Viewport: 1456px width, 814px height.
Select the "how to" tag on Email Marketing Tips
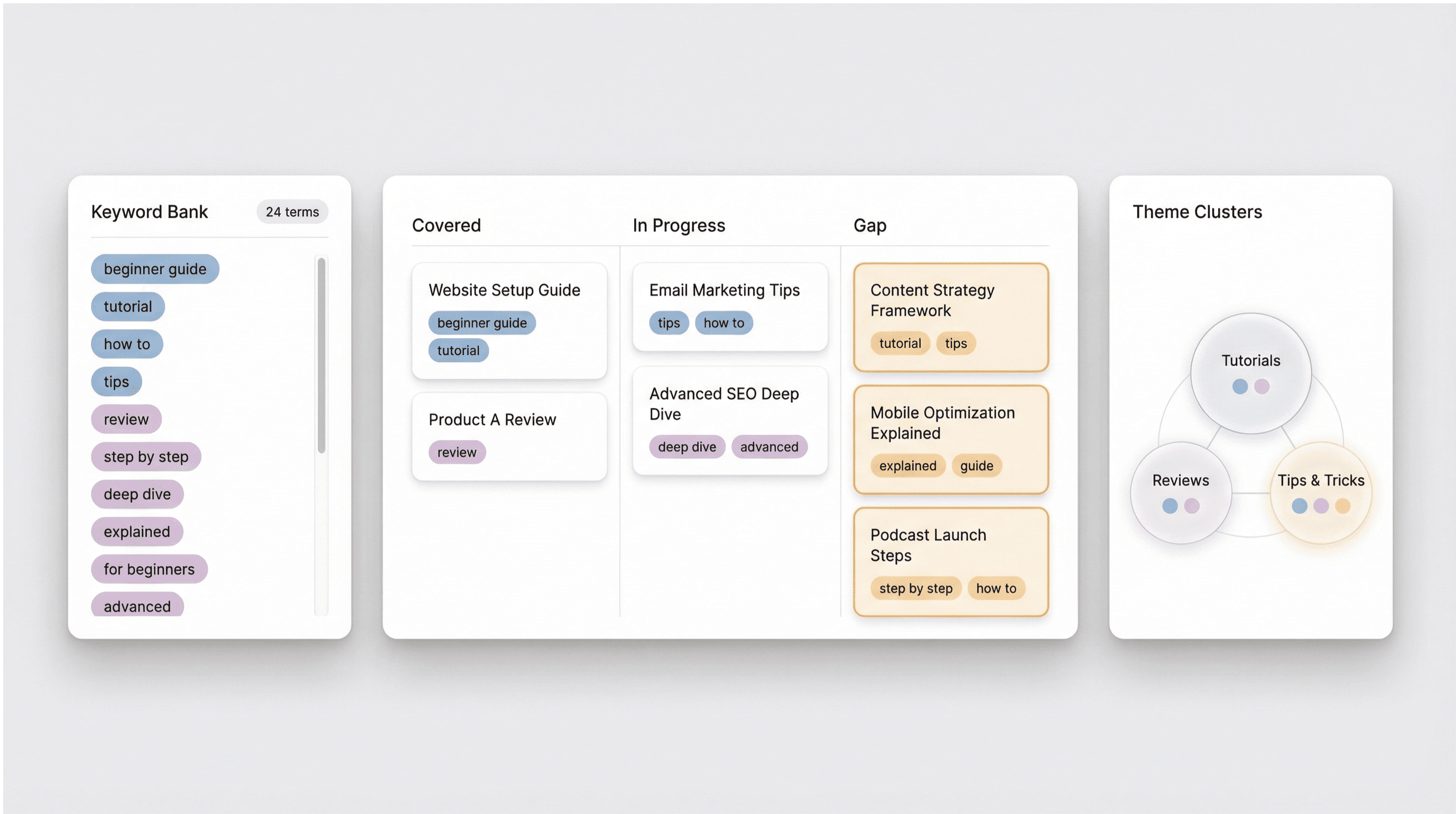(724, 323)
